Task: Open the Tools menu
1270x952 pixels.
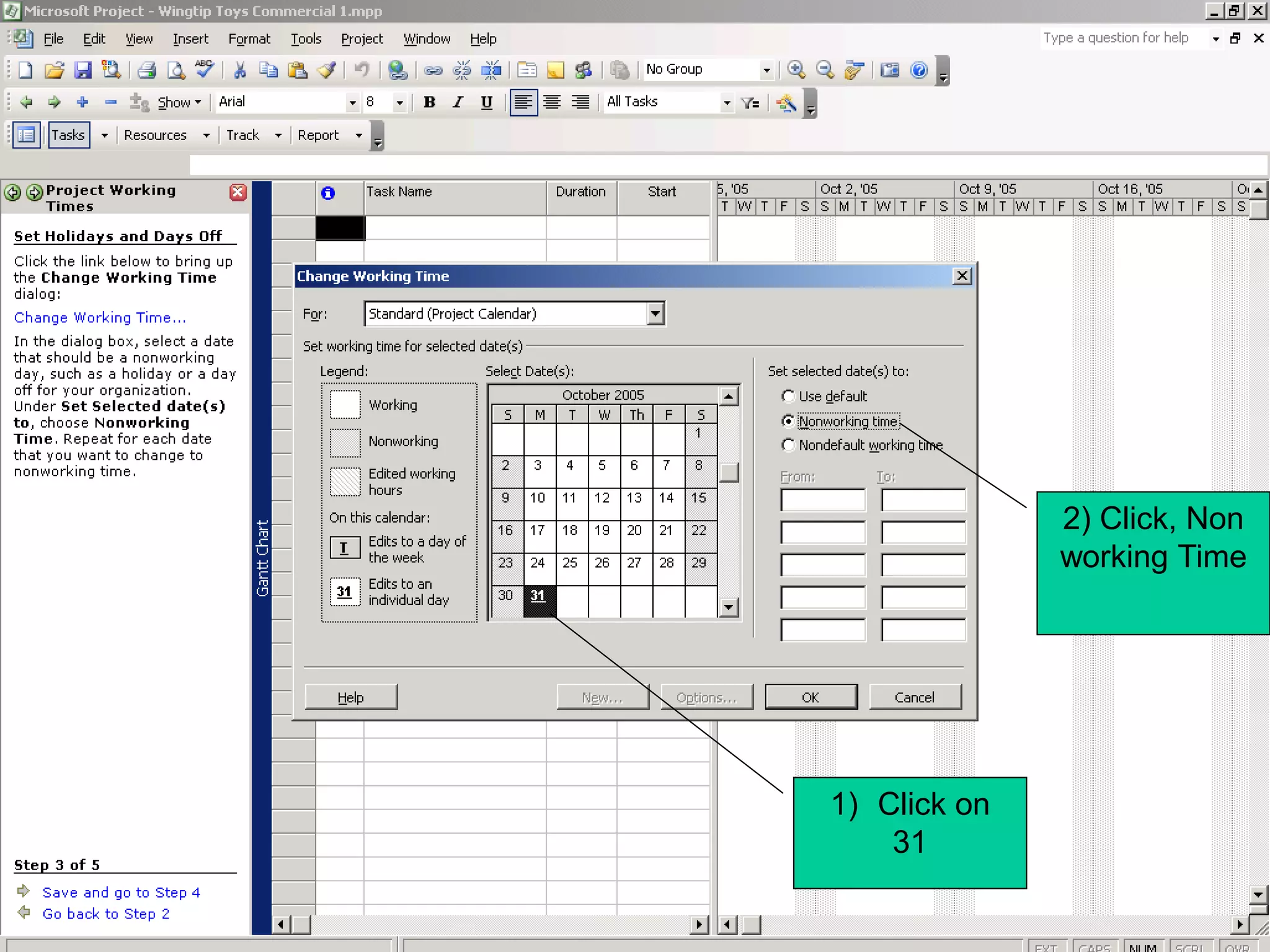Action: coord(306,39)
